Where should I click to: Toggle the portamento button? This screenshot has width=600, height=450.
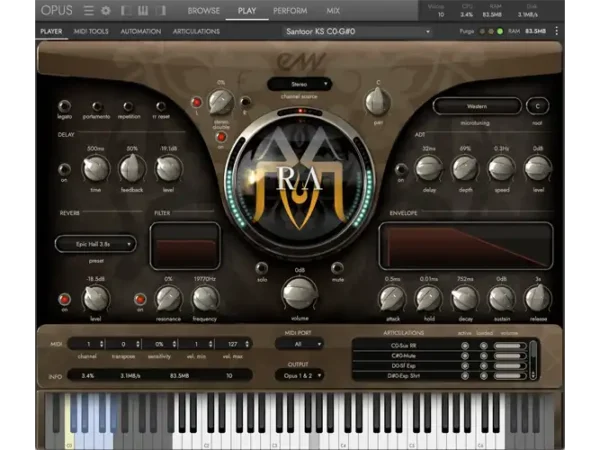pyautogui.click(x=97, y=106)
